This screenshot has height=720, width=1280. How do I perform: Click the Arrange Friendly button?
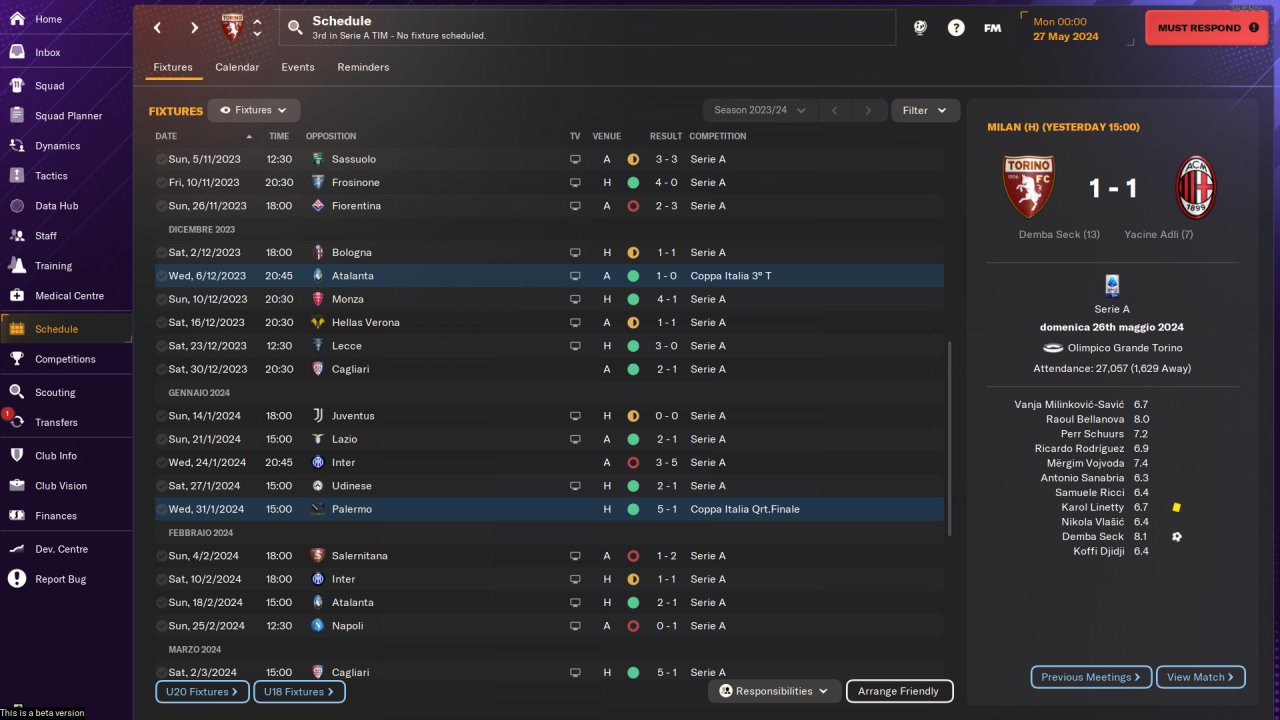pos(900,691)
